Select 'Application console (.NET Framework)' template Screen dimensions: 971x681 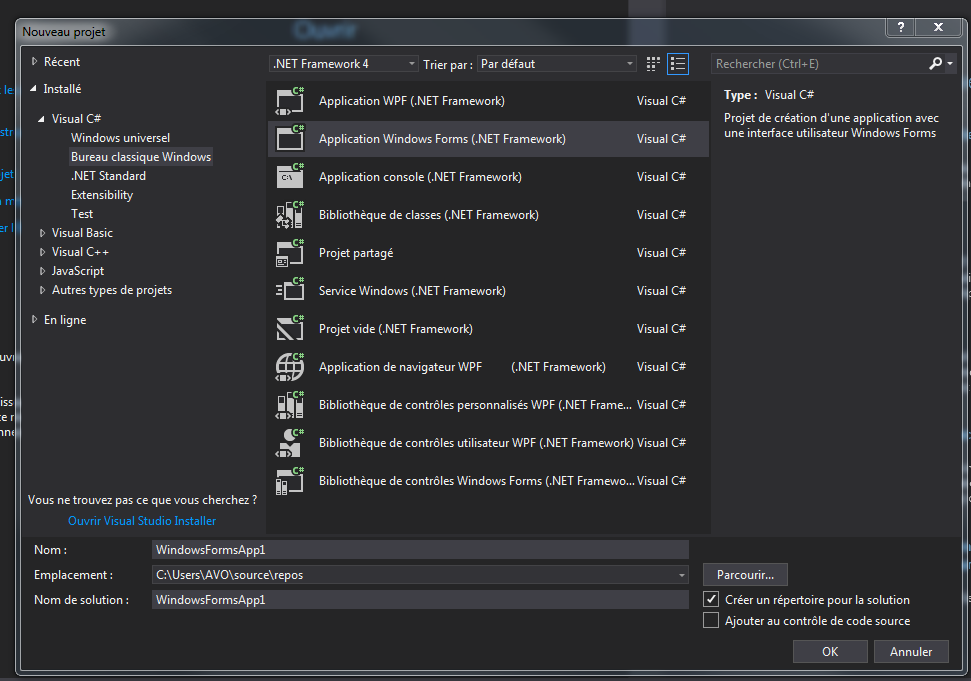(x=488, y=176)
